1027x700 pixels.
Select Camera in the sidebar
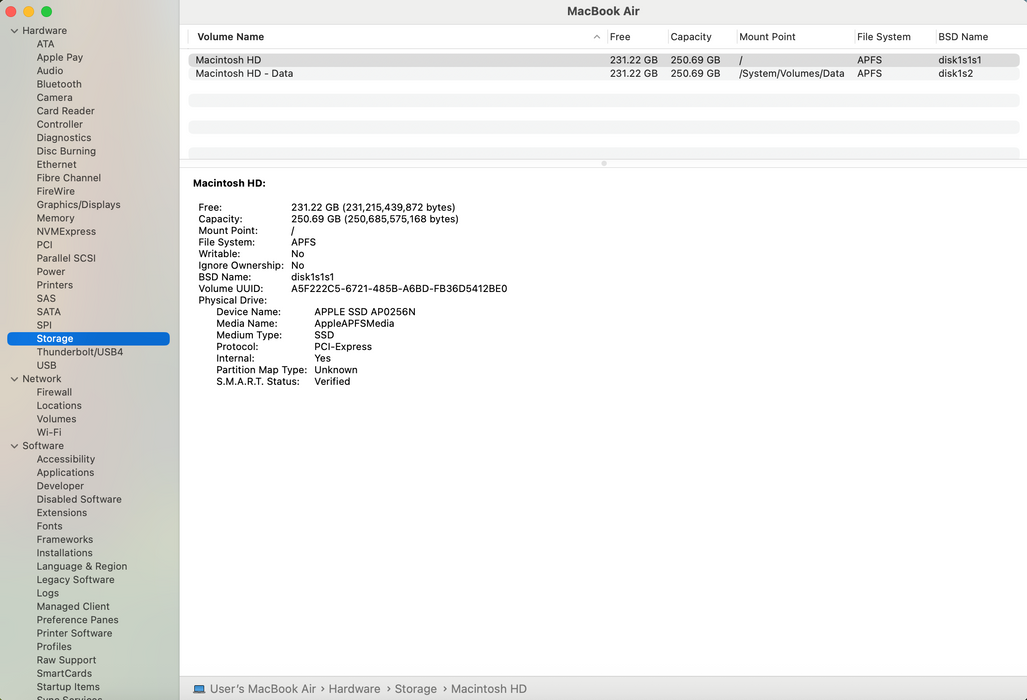click(54, 98)
